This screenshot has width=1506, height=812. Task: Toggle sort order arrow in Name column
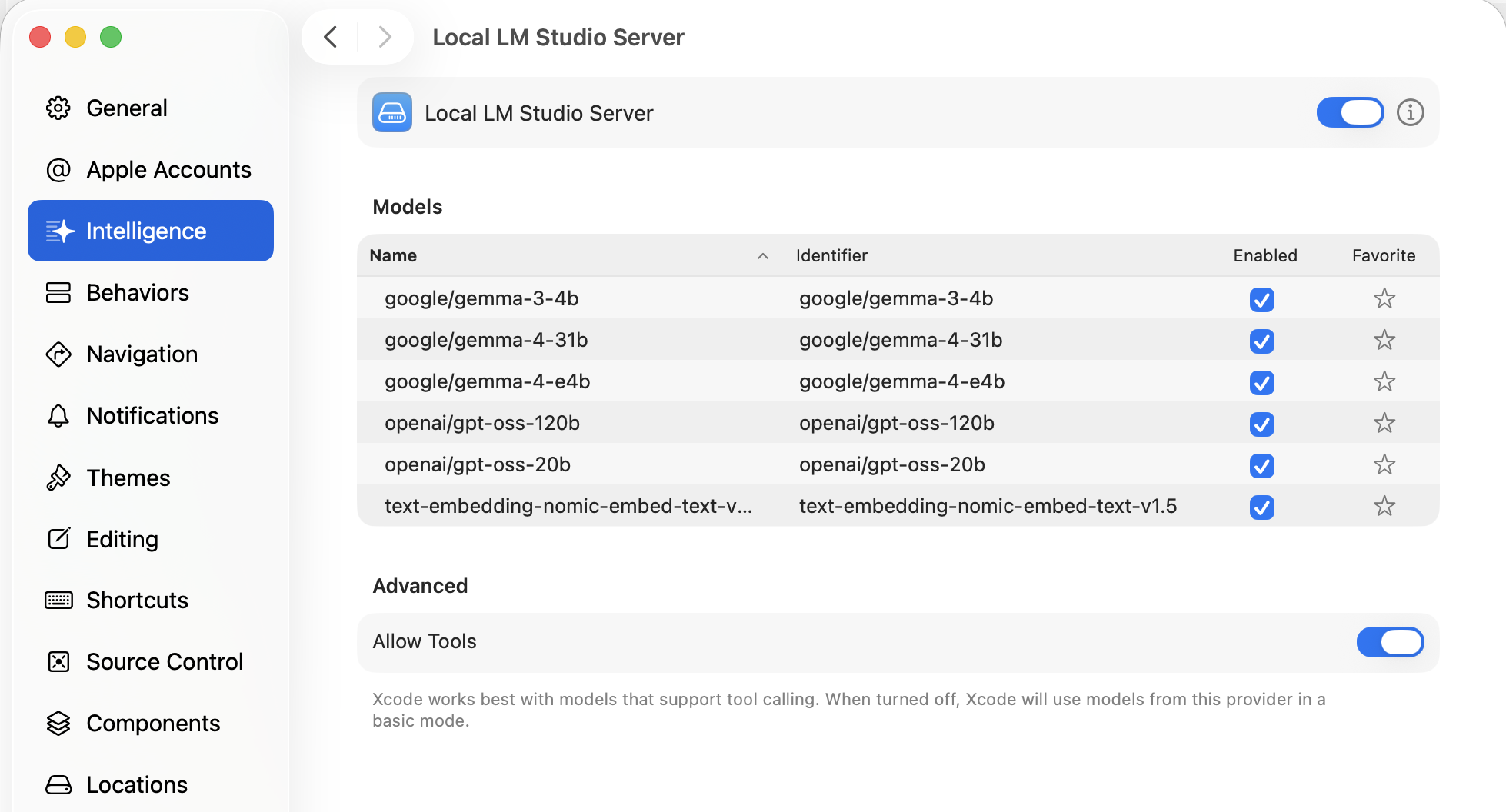tap(762, 256)
